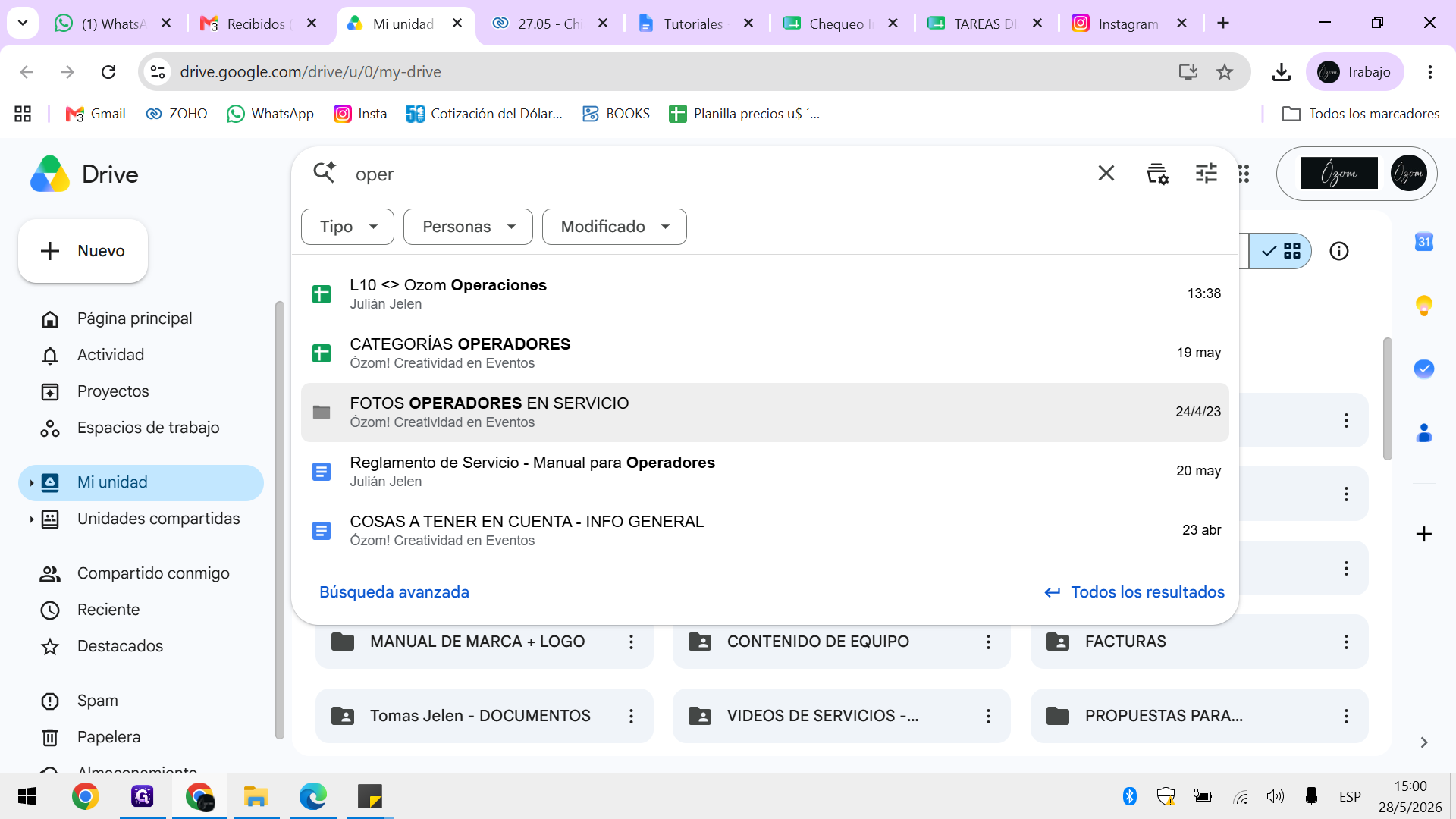This screenshot has height=819, width=1456.
Task: Switch to the 27.05 - Chi tab
Action: pos(550,24)
